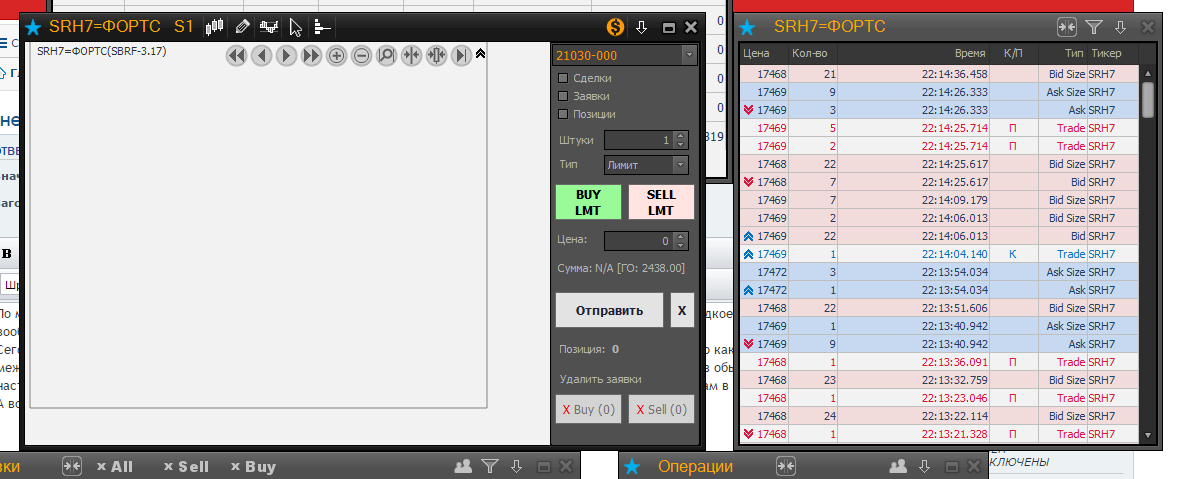This screenshot has height=479, width=1184.
Task: Choose the cursor pointer tool
Action: tap(295, 27)
